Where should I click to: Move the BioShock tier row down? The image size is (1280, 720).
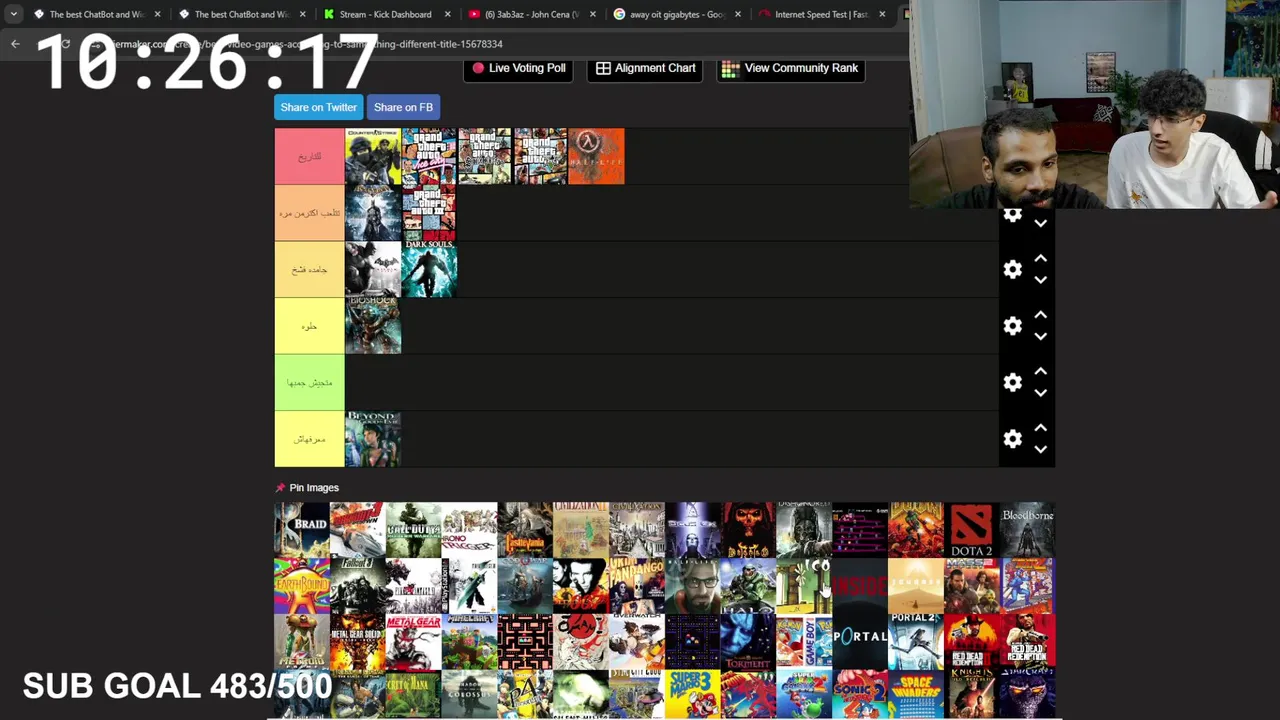[1041, 337]
